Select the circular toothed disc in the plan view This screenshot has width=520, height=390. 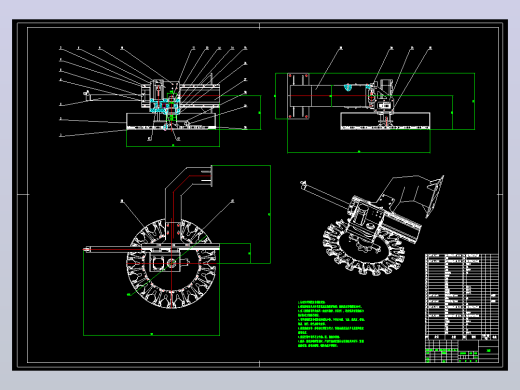pos(171,263)
